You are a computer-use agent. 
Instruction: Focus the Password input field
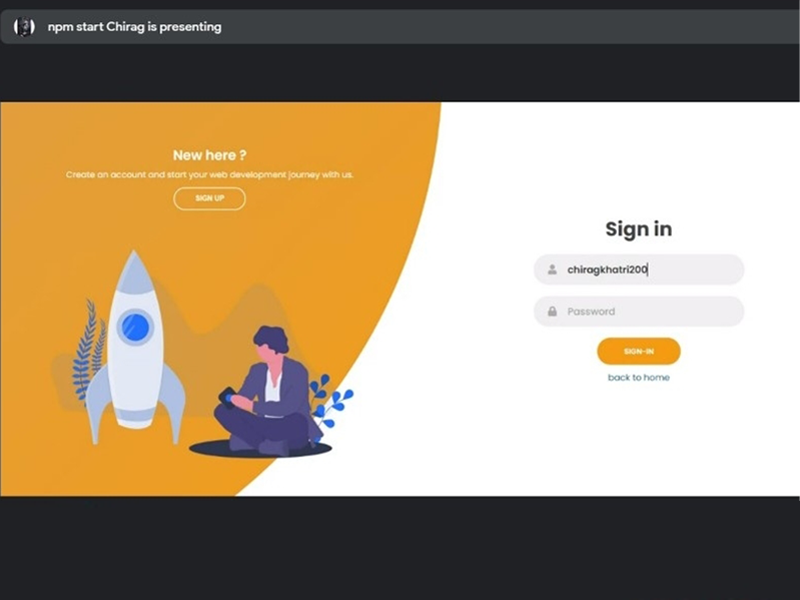[639, 311]
